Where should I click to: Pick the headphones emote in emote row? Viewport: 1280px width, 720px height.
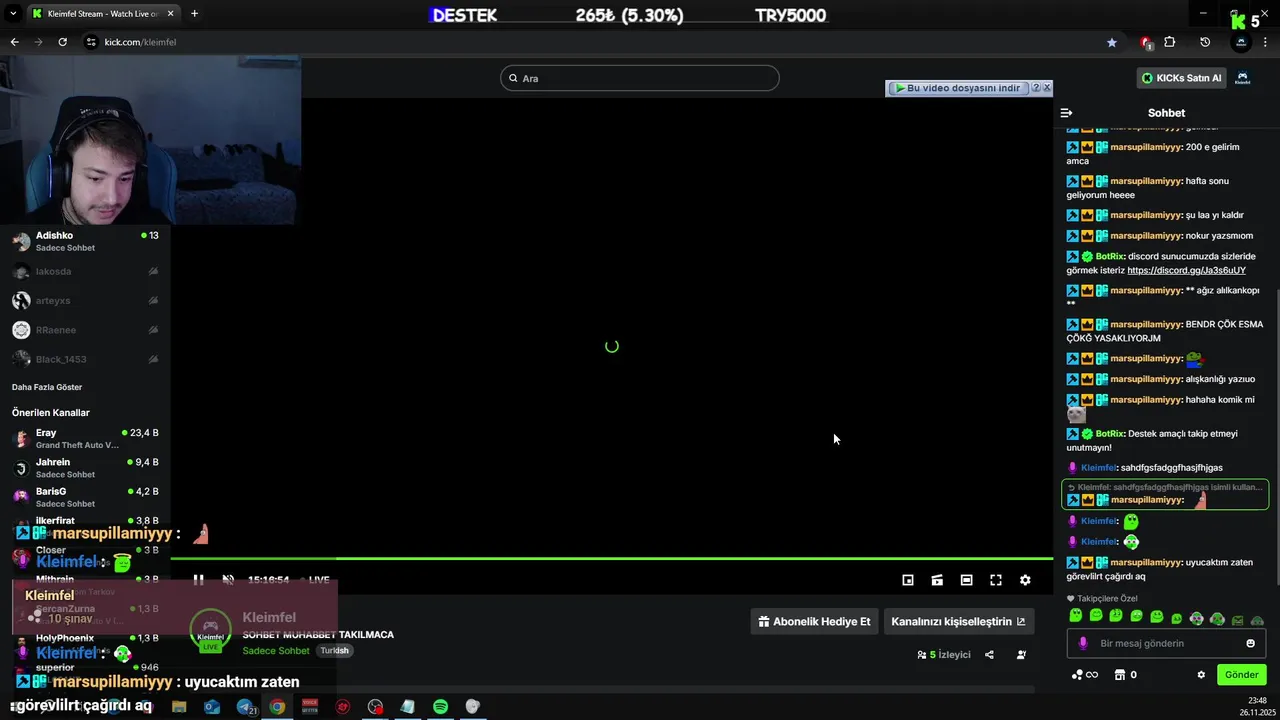1197,618
